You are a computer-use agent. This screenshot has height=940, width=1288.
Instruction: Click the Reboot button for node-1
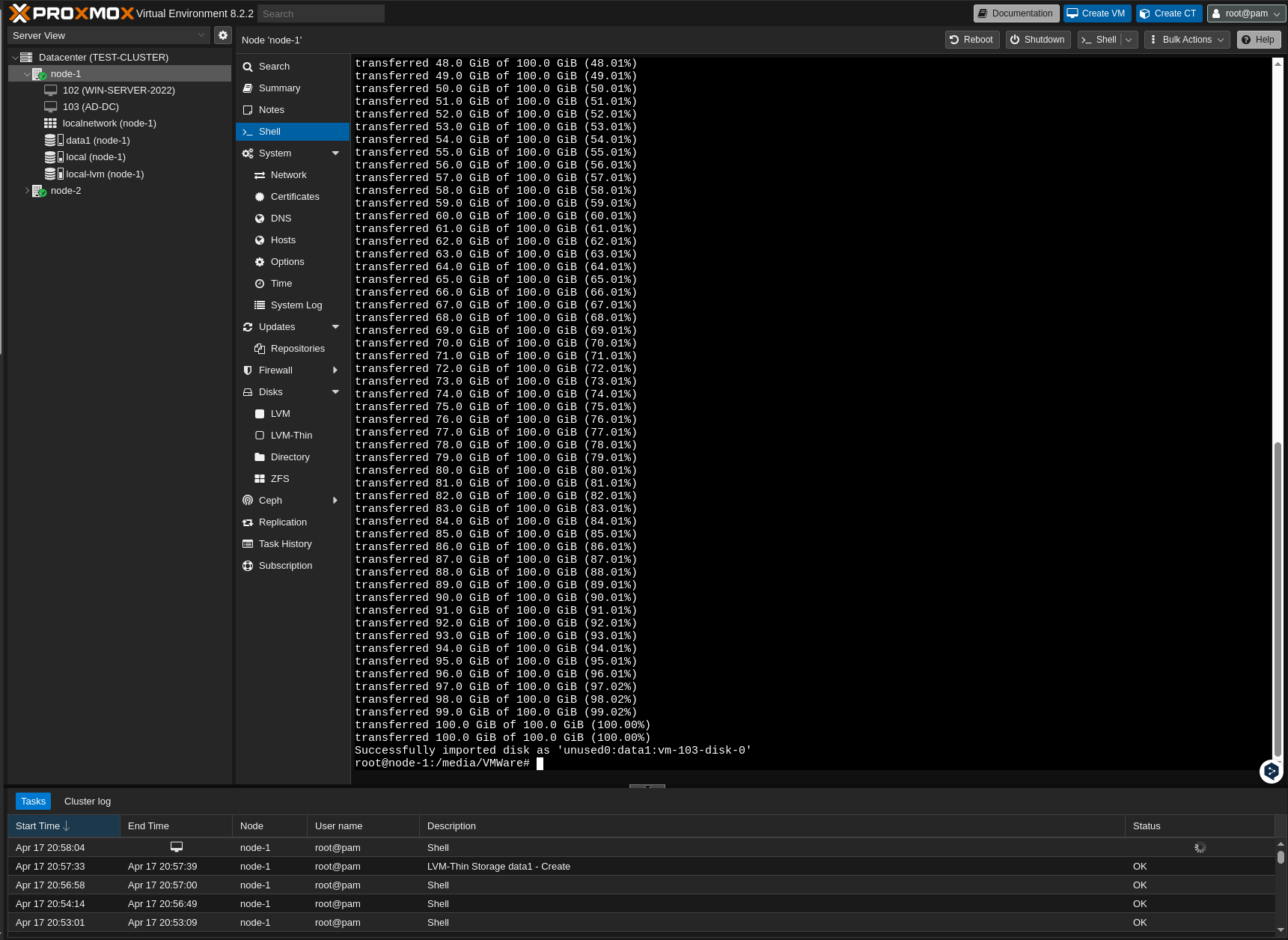click(971, 40)
